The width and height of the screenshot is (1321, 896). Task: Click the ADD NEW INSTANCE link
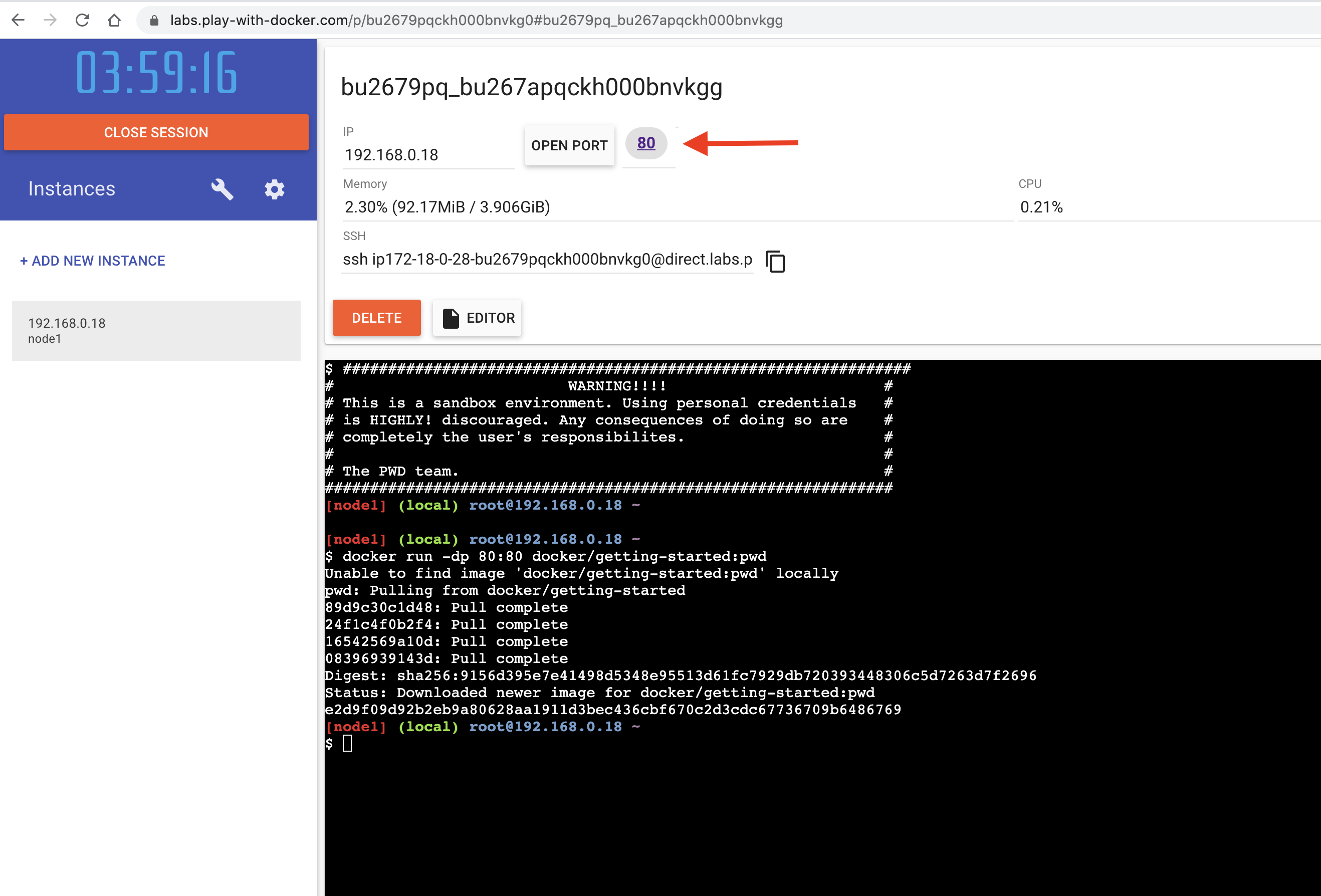pos(91,260)
